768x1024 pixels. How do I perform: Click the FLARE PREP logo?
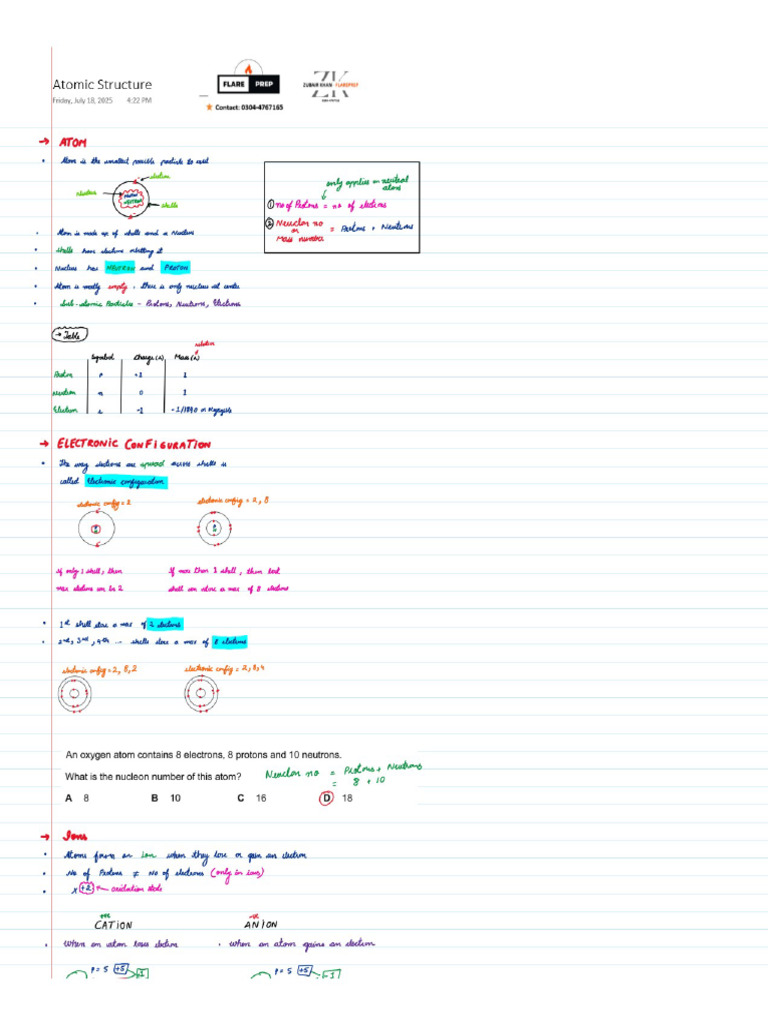pos(248,79)
